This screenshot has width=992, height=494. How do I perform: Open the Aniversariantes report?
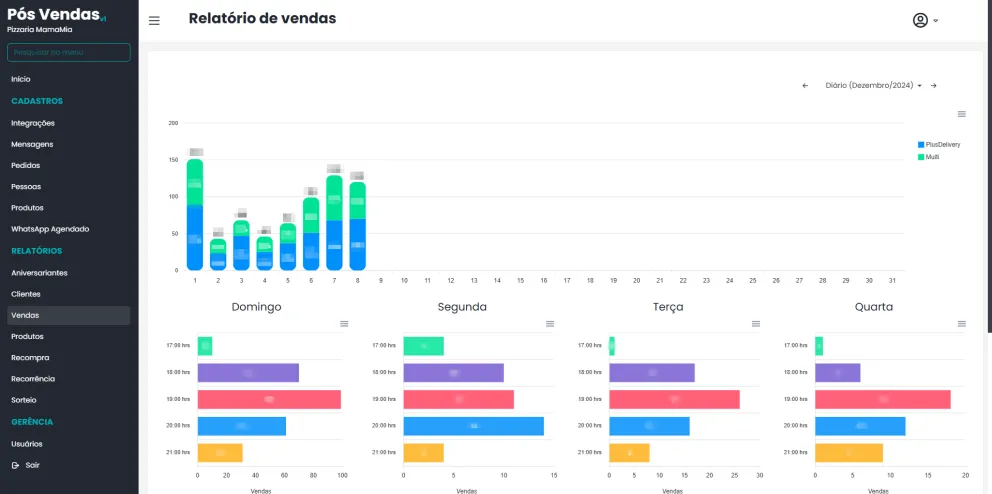[x=39, y=273]
